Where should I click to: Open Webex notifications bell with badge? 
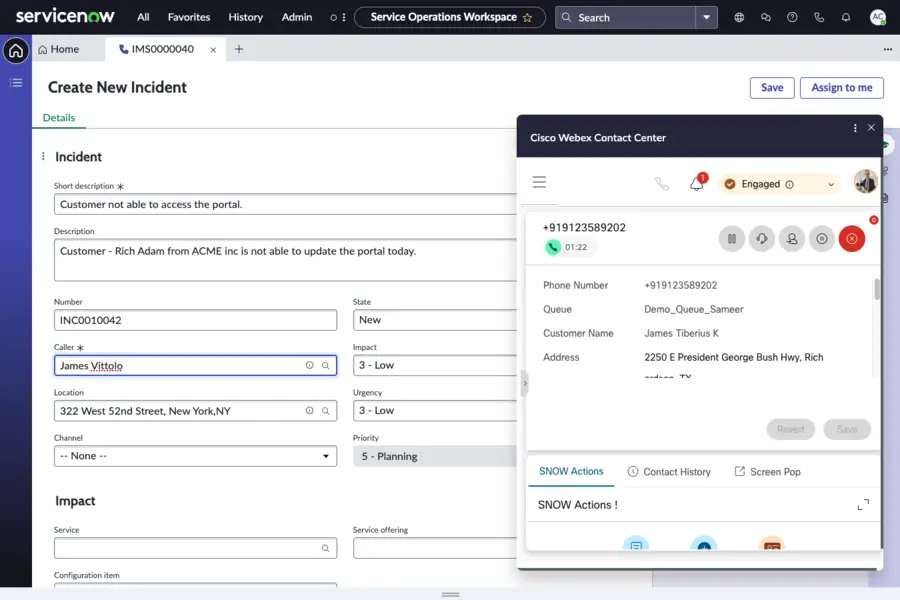point(697,183)
